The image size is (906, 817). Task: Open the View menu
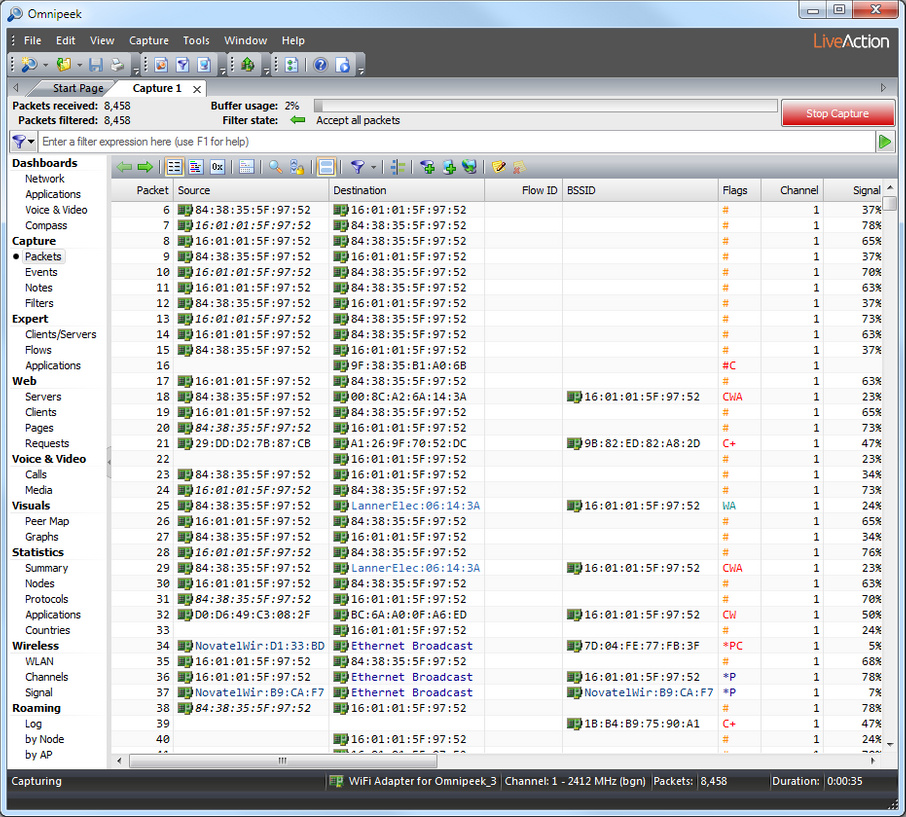click(x=102, y=40)
